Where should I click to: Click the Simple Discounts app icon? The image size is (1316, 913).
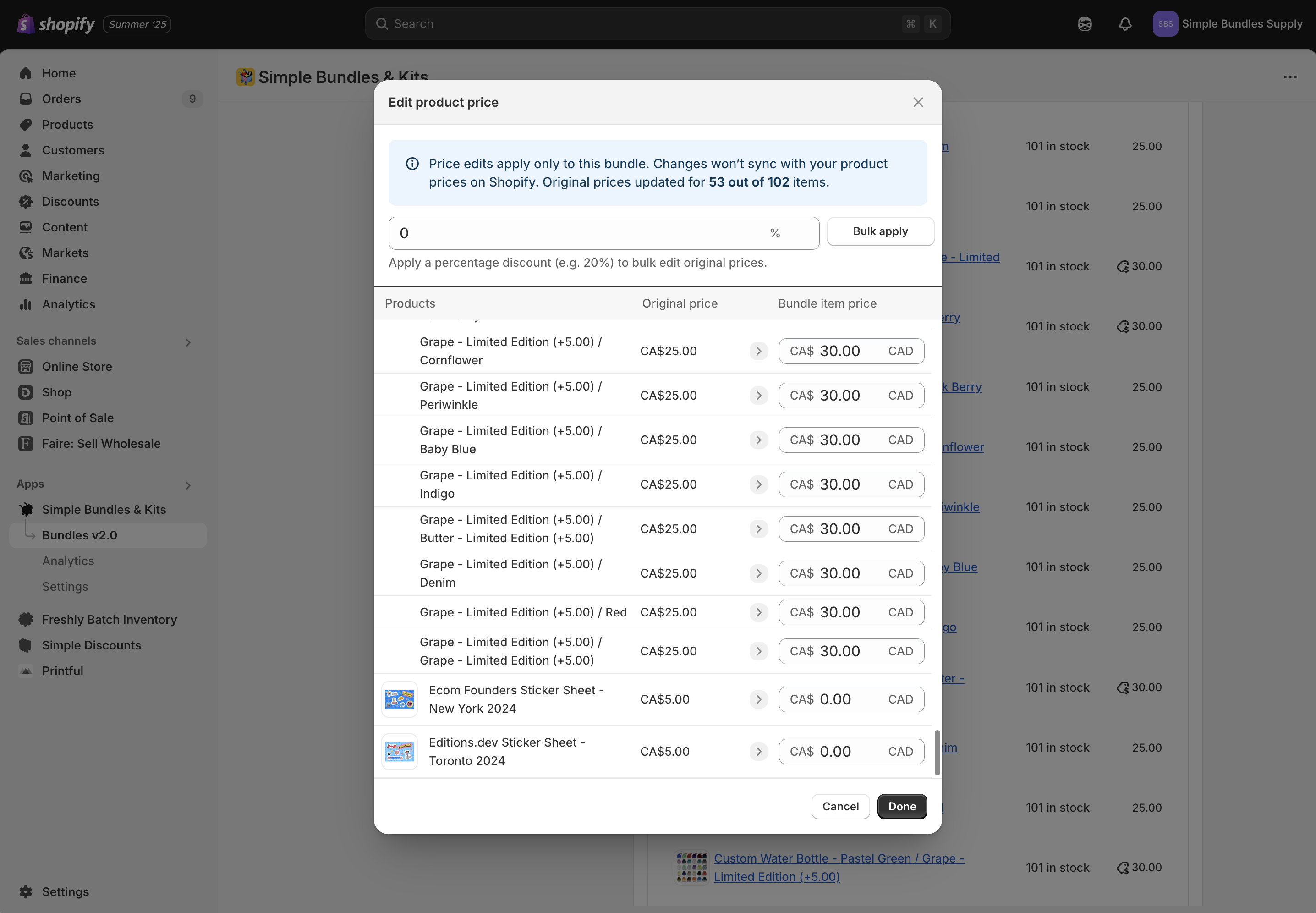(x=26, y=645)
